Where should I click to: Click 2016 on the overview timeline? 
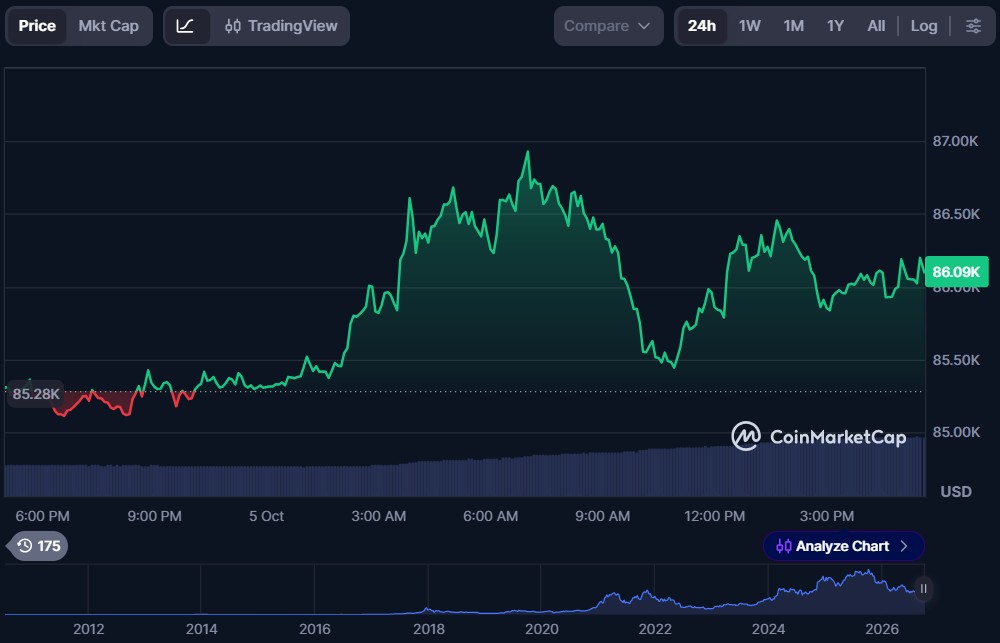pos(315,630)
